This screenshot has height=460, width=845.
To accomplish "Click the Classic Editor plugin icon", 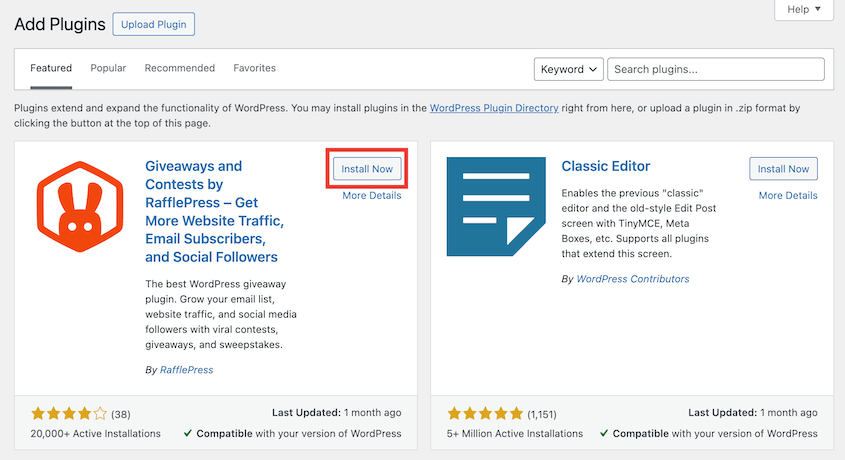I will [x=496, y=206].
